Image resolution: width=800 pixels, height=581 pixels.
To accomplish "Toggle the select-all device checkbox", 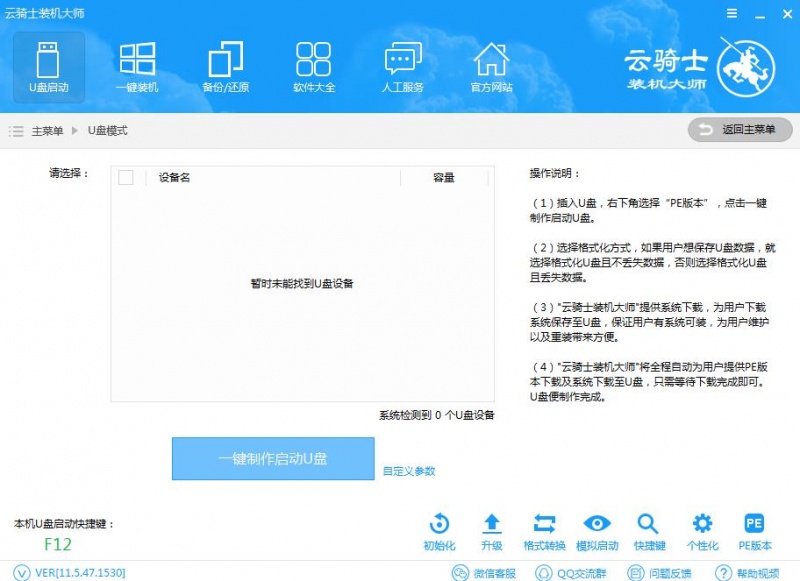I will (x=126, y=178).
